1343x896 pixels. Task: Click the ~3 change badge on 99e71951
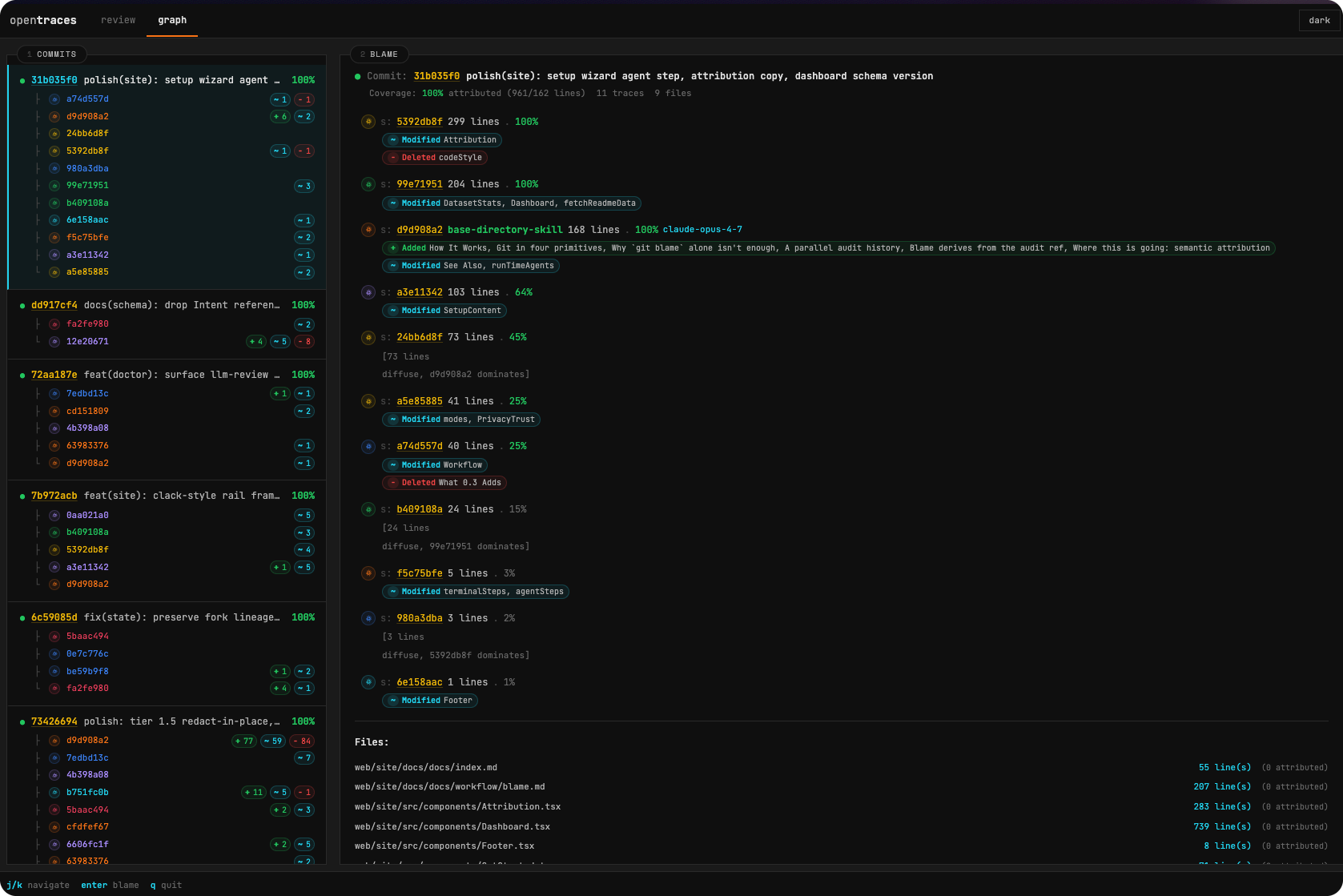coord(304,185)
